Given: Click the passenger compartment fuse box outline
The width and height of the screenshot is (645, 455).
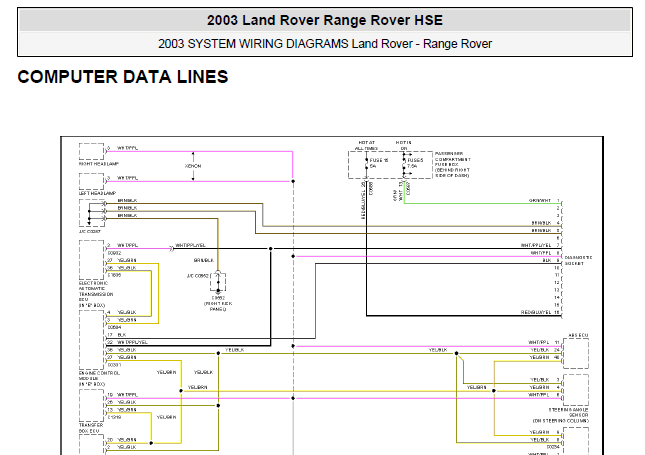Looking at the screenshot, I should click(x=390, y=165).
